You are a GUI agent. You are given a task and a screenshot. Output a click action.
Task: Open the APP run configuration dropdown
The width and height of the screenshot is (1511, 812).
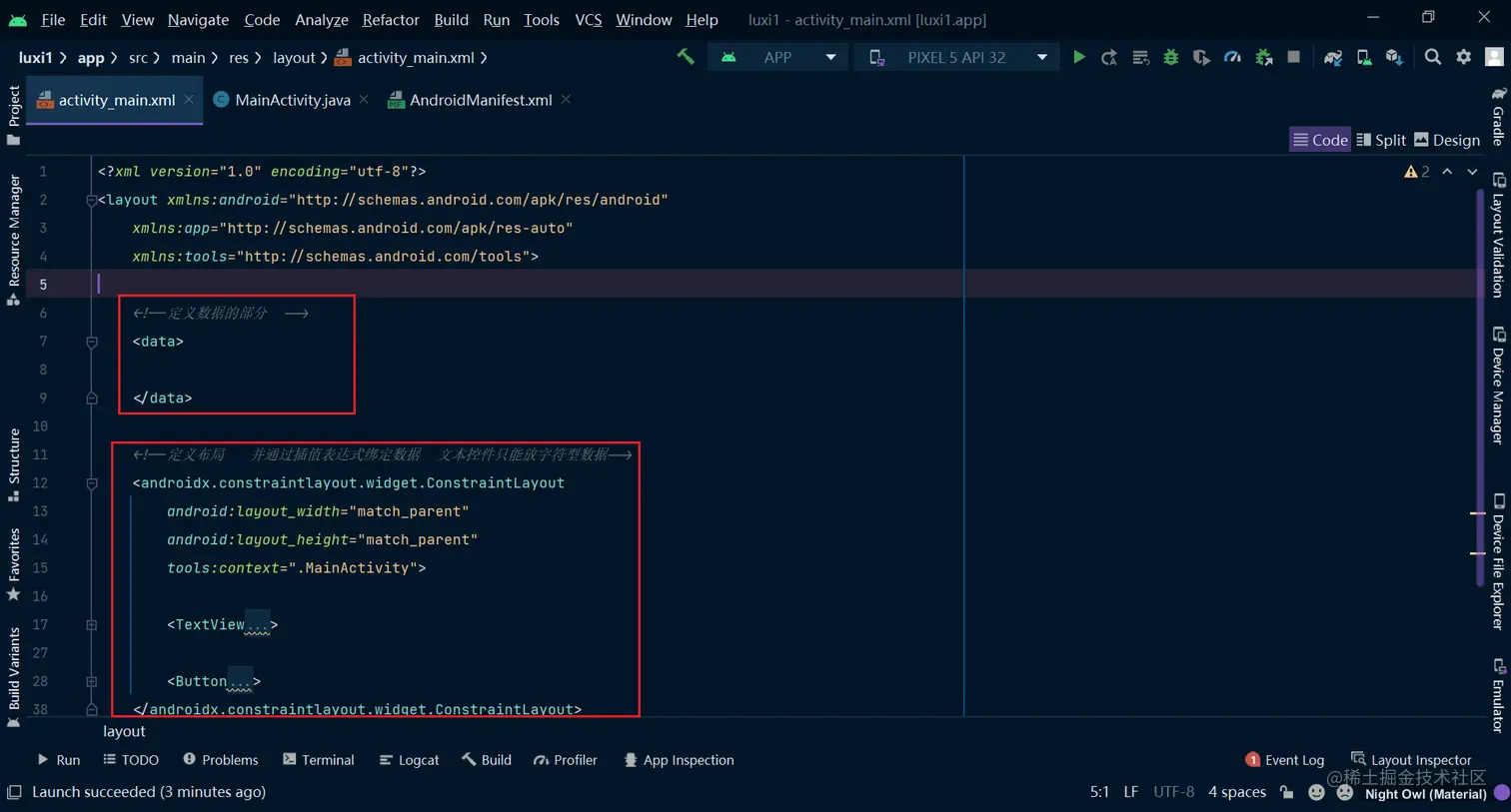coord(778,57)
